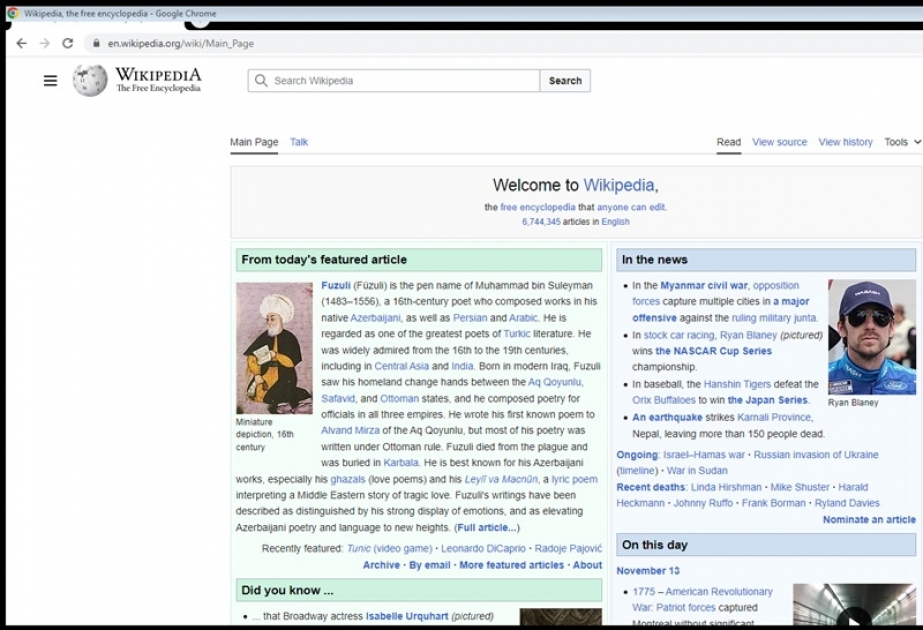Open the View history tab
Viewport: 923px width, 630px height.
tap(845, 142)
